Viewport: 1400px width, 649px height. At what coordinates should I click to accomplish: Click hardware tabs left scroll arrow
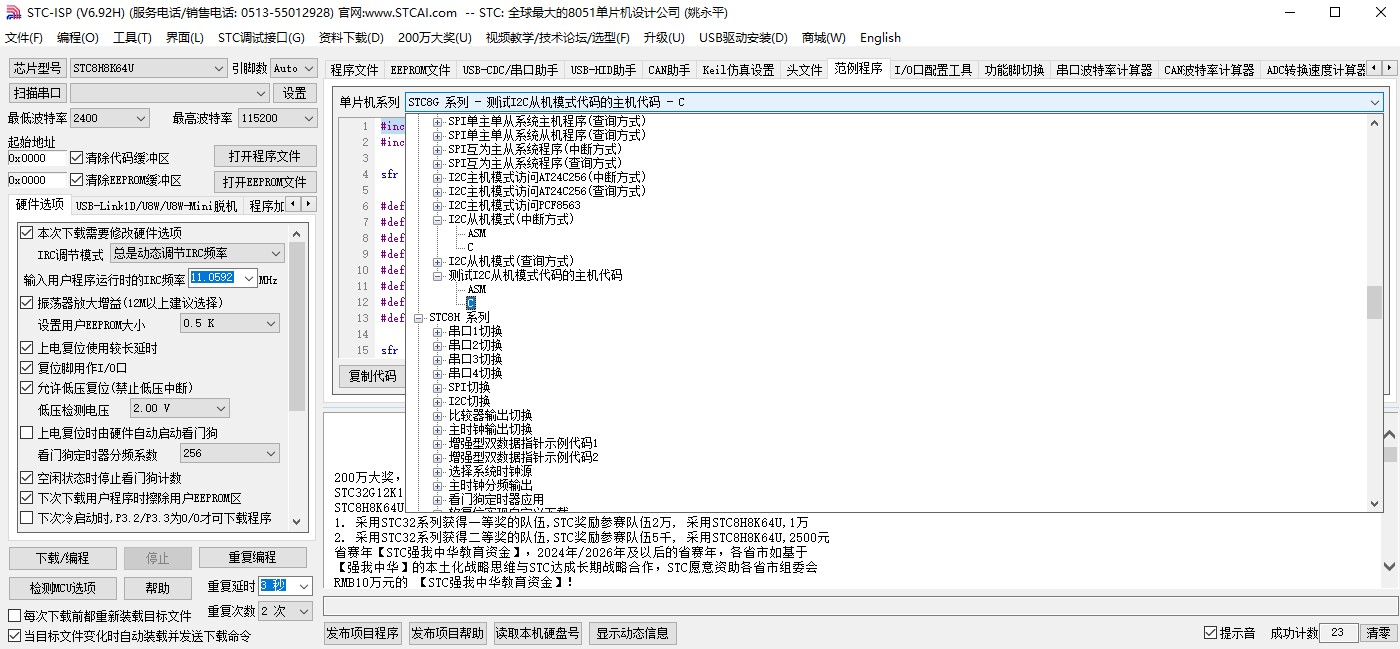[x=293, y=205]
